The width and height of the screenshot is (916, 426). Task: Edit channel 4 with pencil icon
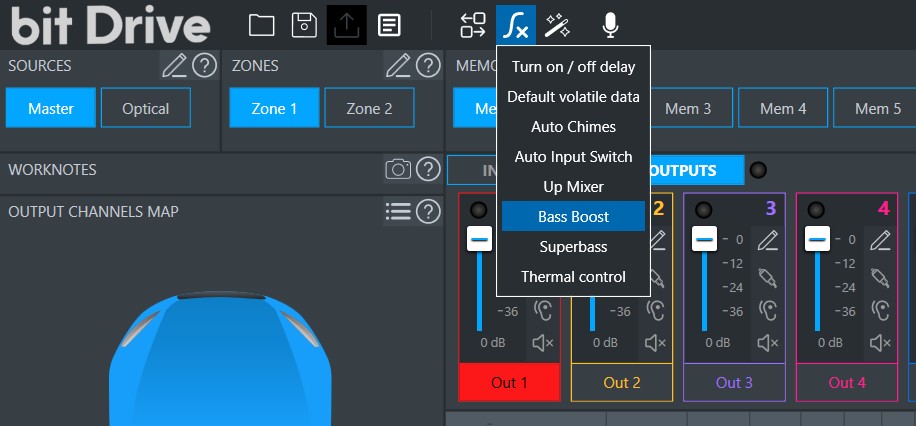[880, 240]
